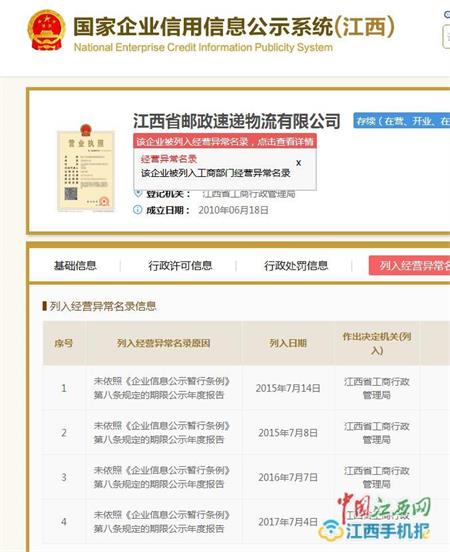This screenshot has width=450, height=552.
Task: Select the row 3 reason text
Action: (162, 477)
